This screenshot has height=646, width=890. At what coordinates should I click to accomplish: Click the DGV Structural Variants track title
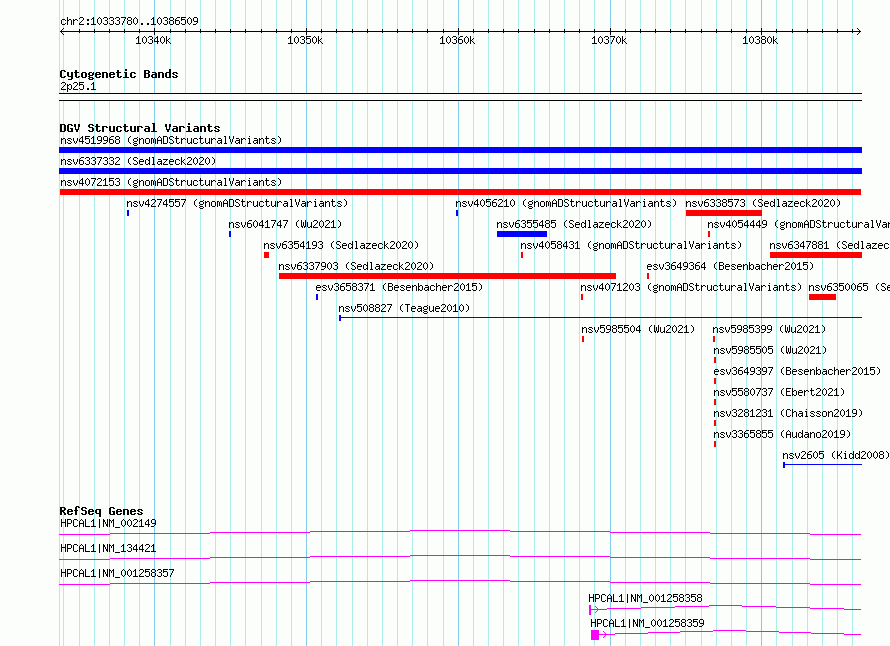point(140,128)
